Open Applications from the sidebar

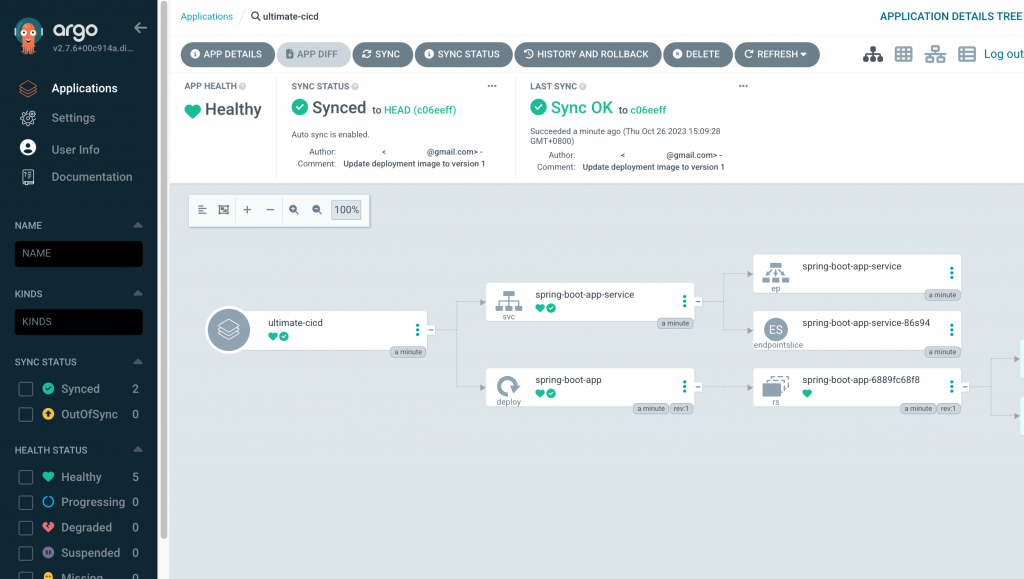point(84,88)
